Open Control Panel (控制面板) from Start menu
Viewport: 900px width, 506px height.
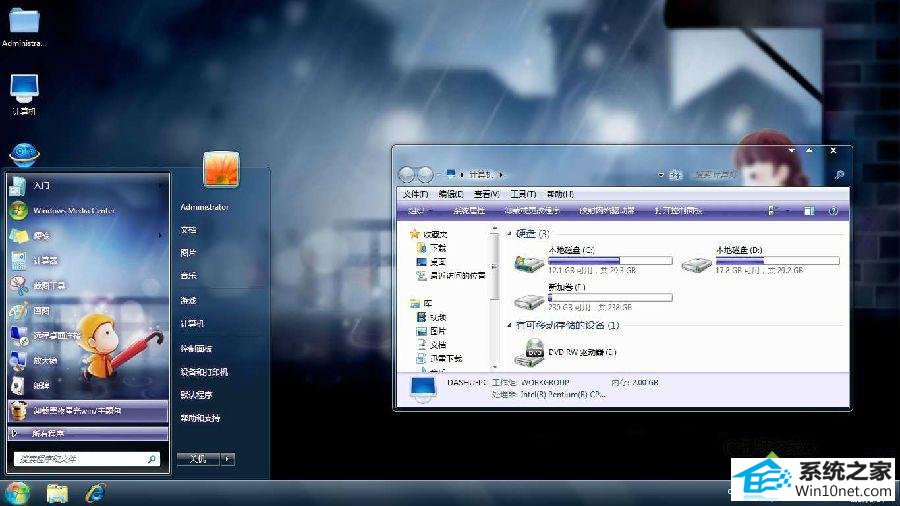[x=196, y=348]
